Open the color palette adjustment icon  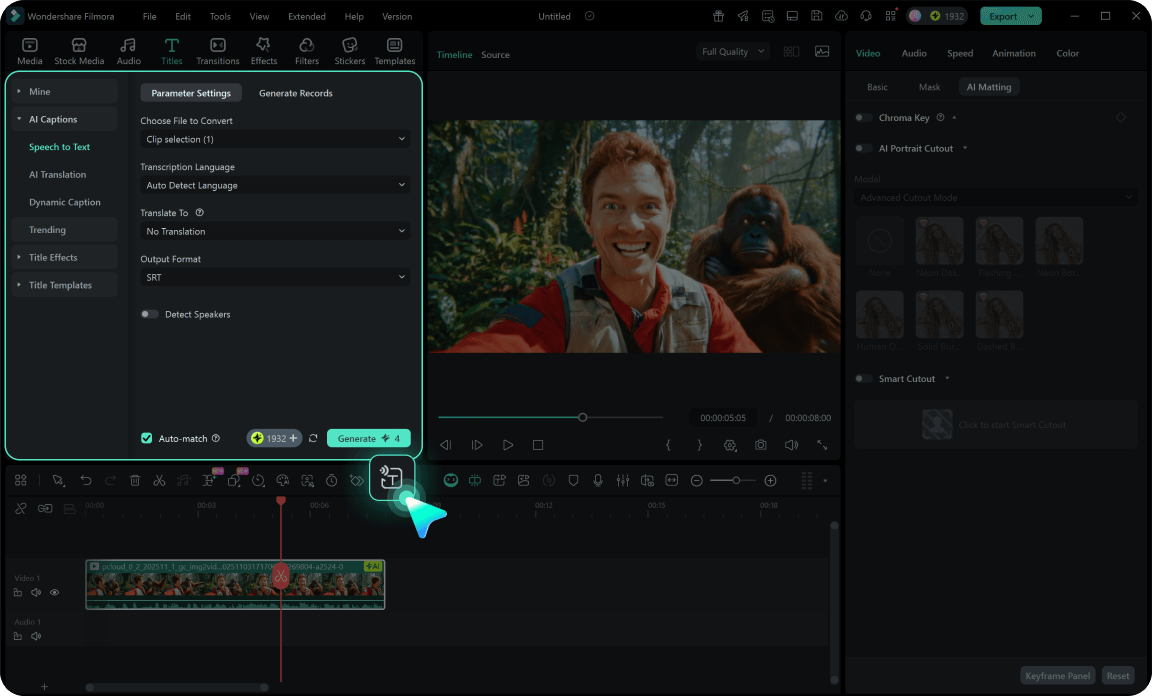pyautogui.click(x=283, y=480)
